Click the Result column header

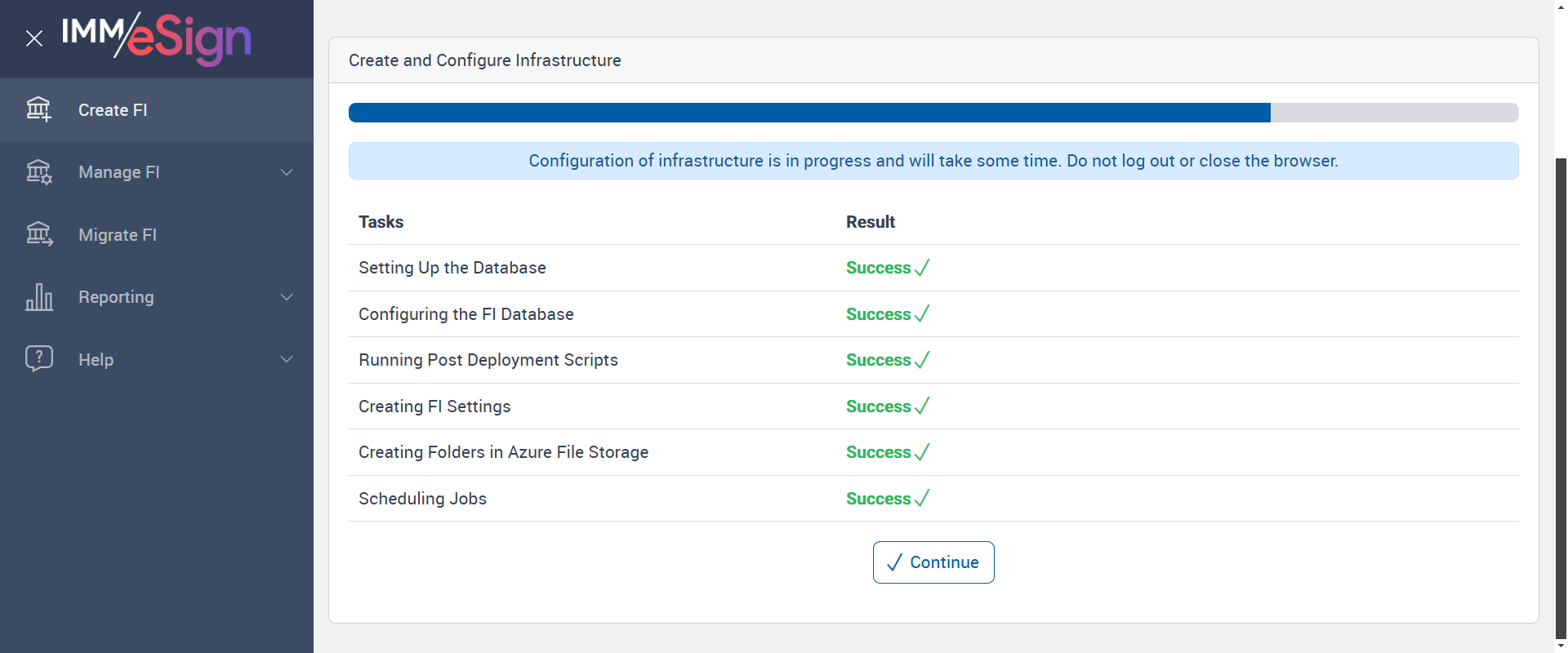[871, 222]
